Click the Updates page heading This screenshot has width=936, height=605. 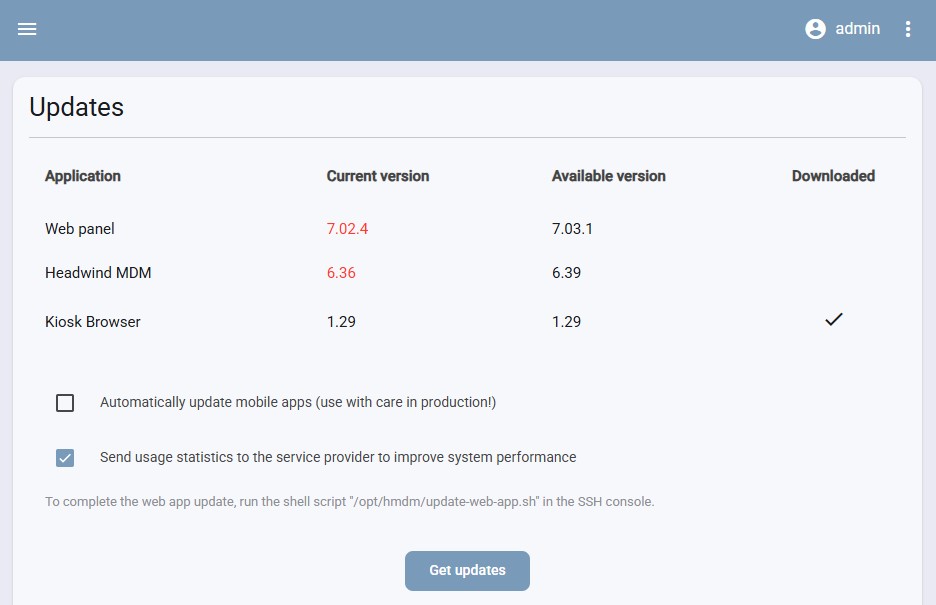(x=76, y=107)
